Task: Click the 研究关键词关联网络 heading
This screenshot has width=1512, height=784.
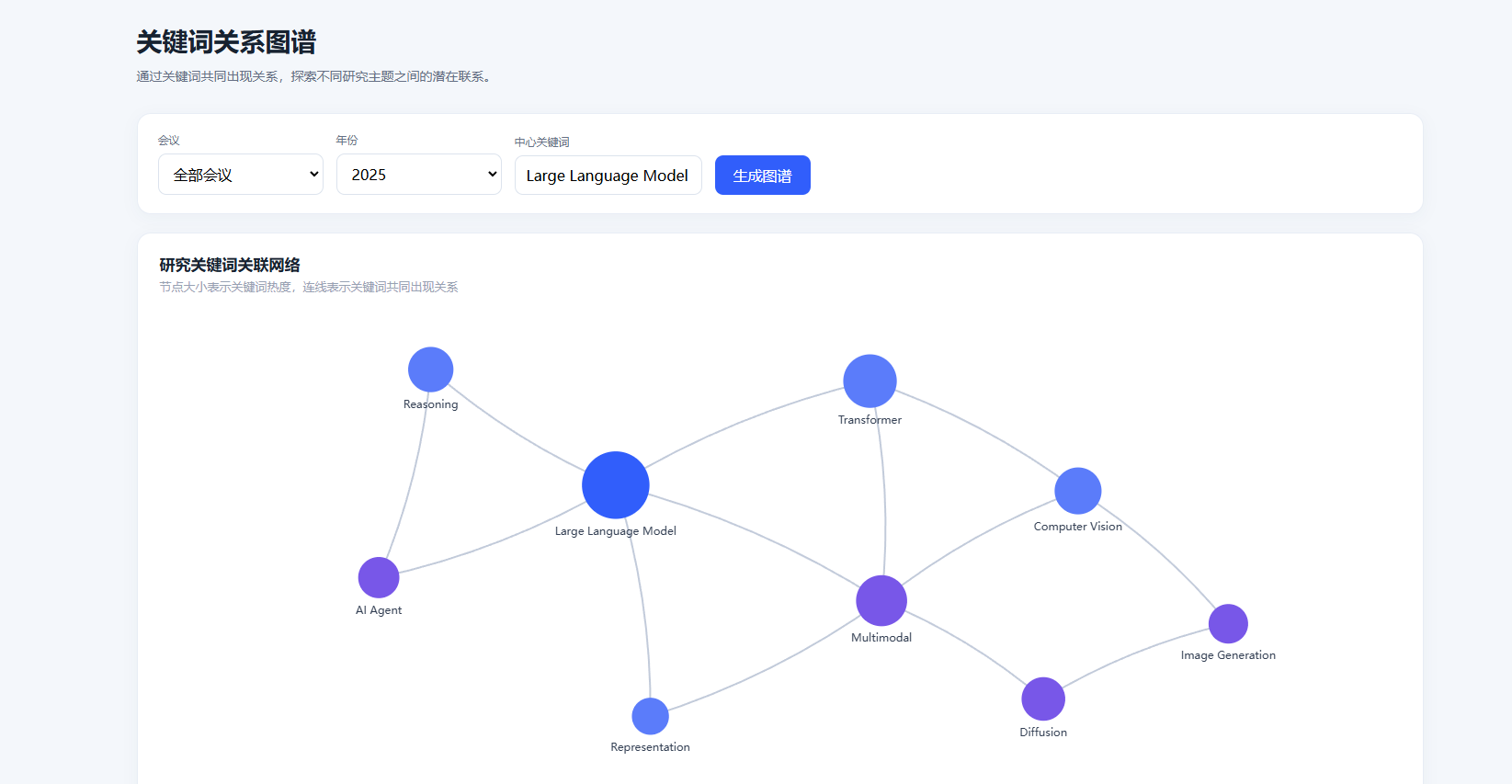Action: coord(230,265)
